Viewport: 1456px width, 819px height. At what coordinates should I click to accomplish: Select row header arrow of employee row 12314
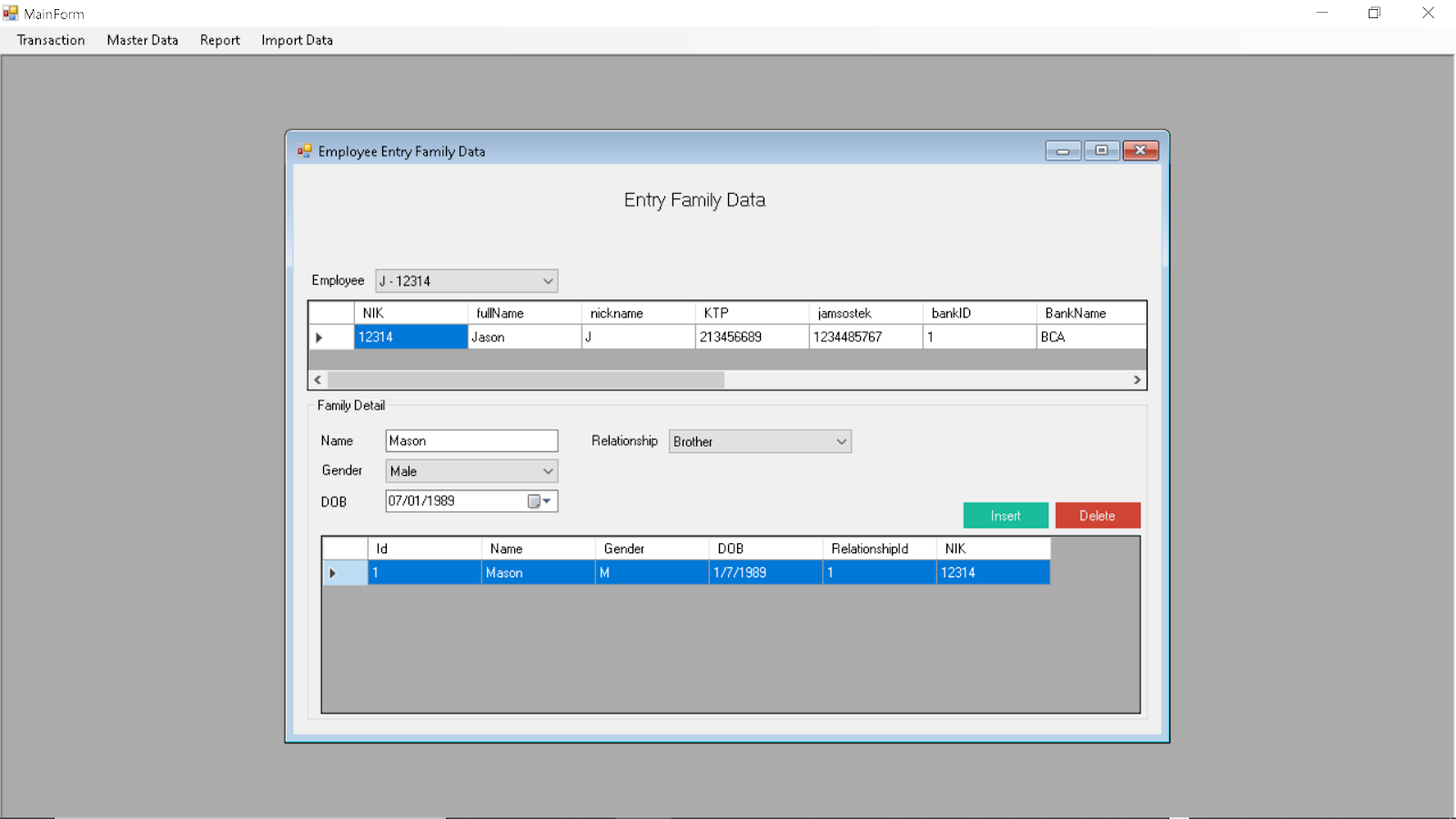click(331, 338)
